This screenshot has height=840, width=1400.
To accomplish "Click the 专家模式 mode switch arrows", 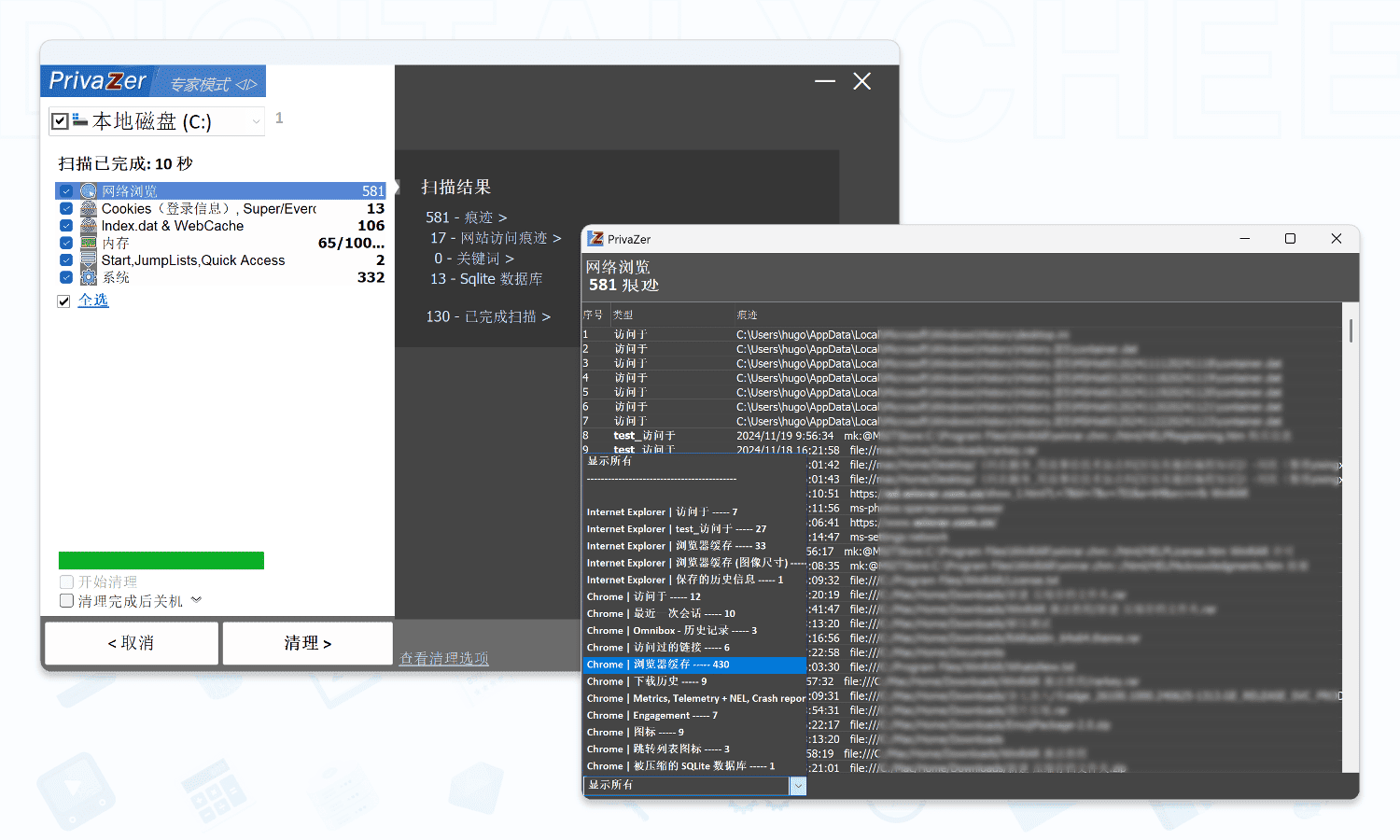I will pos(246,85).
